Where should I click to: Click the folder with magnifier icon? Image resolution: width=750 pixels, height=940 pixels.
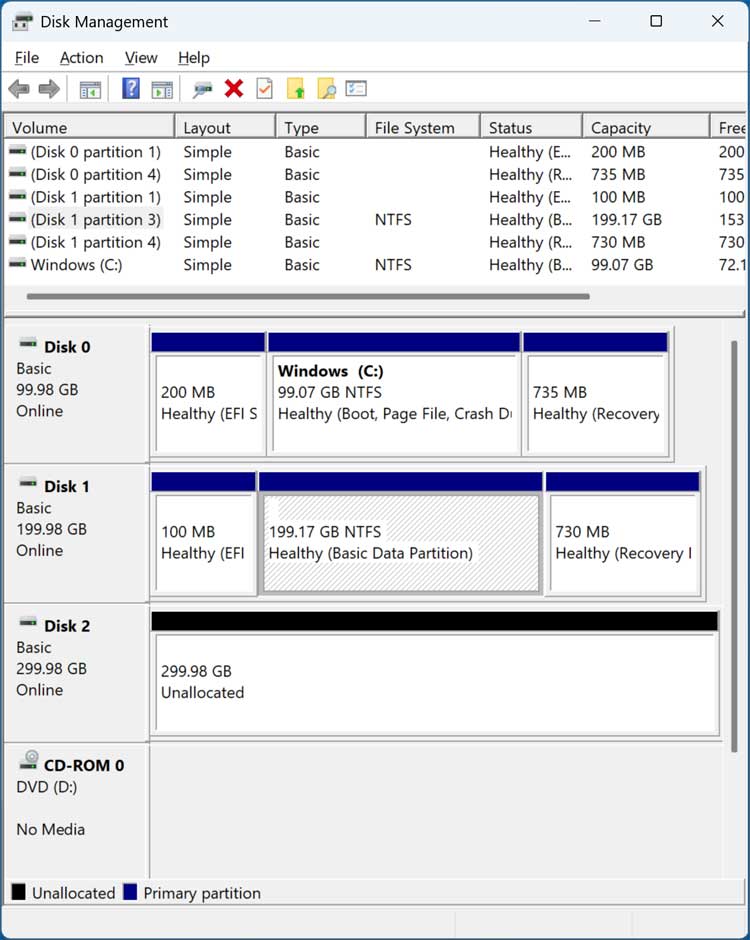point(326,89)
